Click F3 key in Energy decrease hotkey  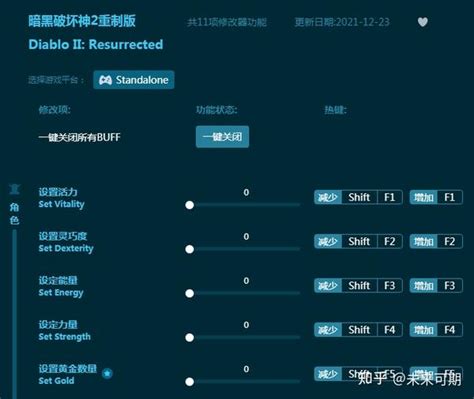coord(390,286)
